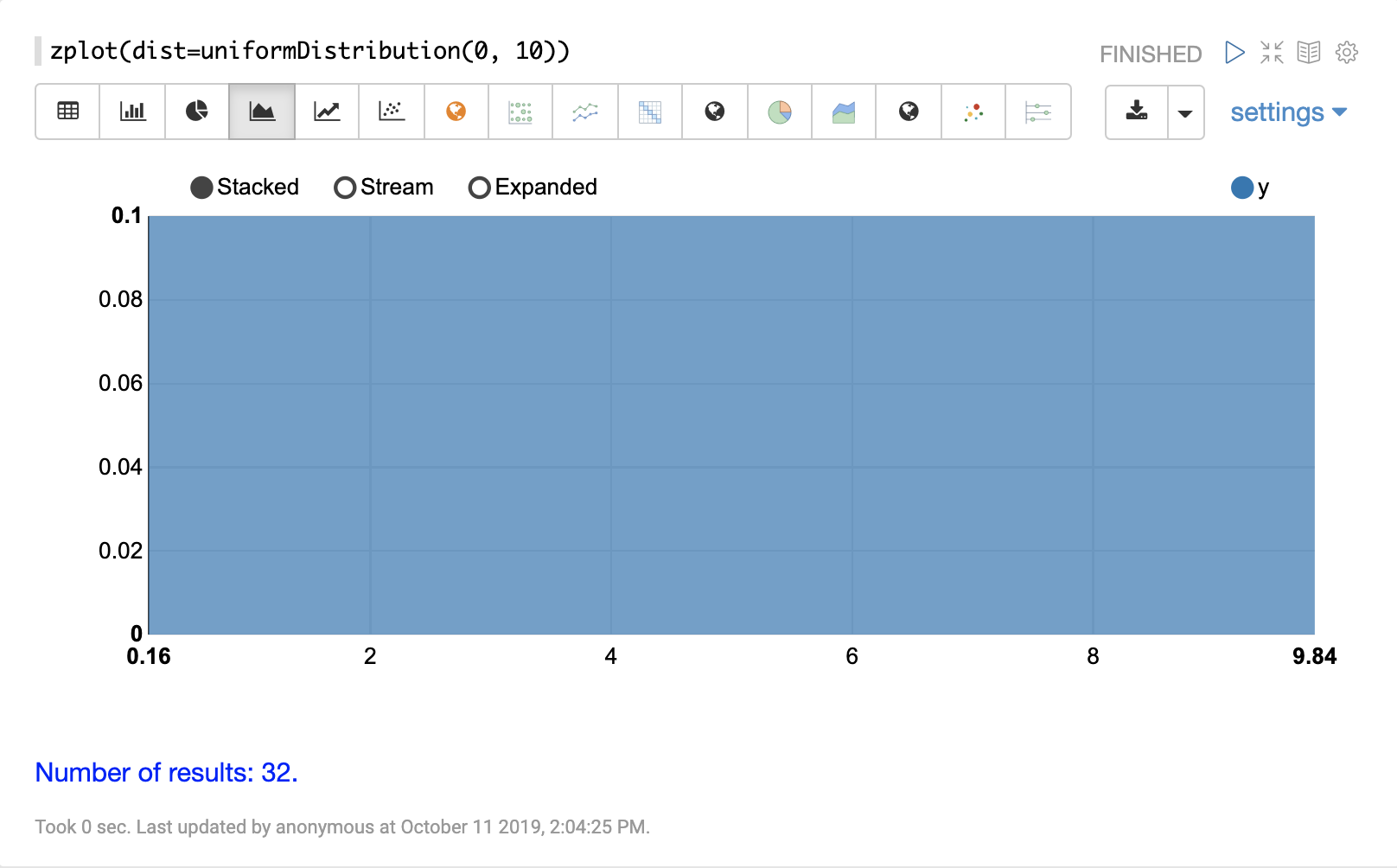1397x868 pixels.
Task: Expand the chart settings dropdown
Action: (x=1288, y=112)
